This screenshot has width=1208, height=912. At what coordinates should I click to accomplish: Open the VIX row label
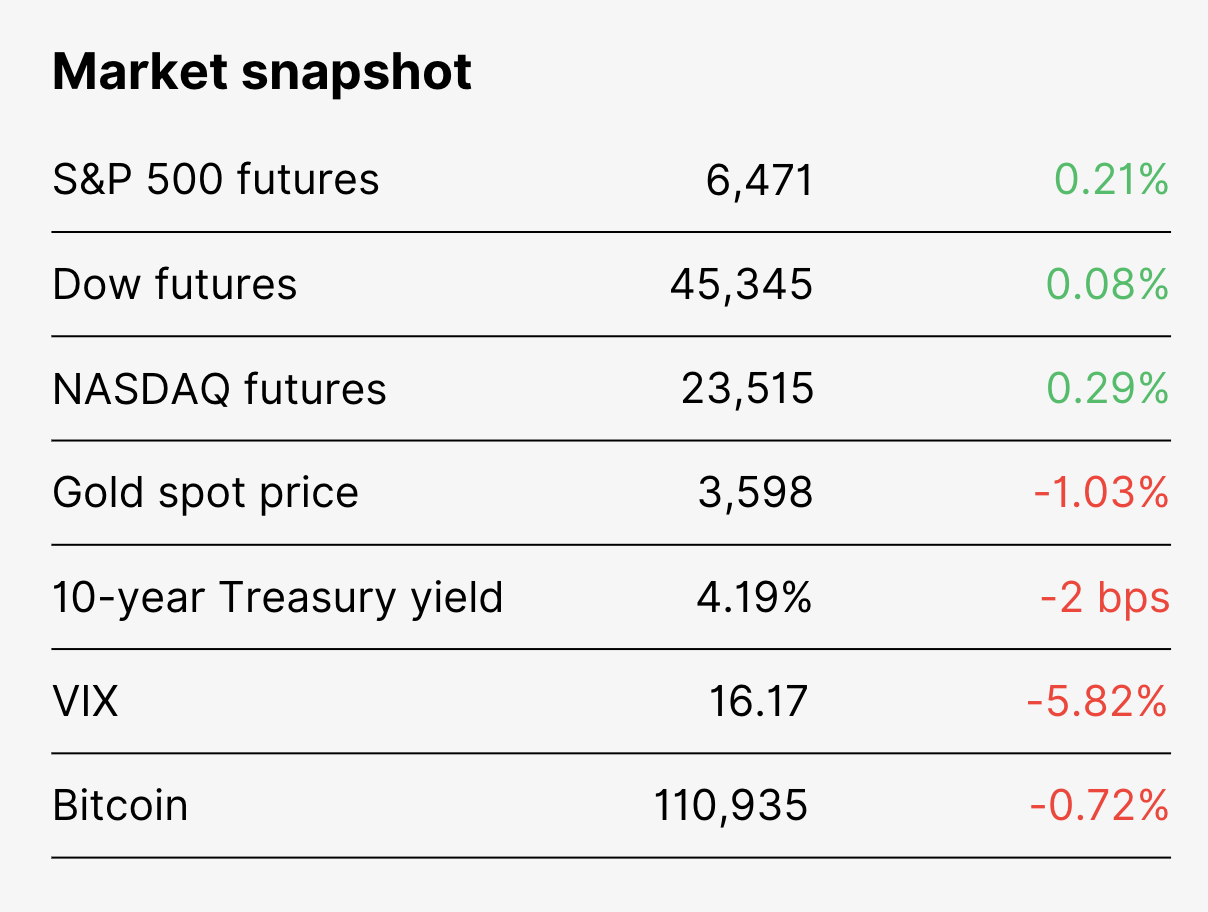(85, 701)
